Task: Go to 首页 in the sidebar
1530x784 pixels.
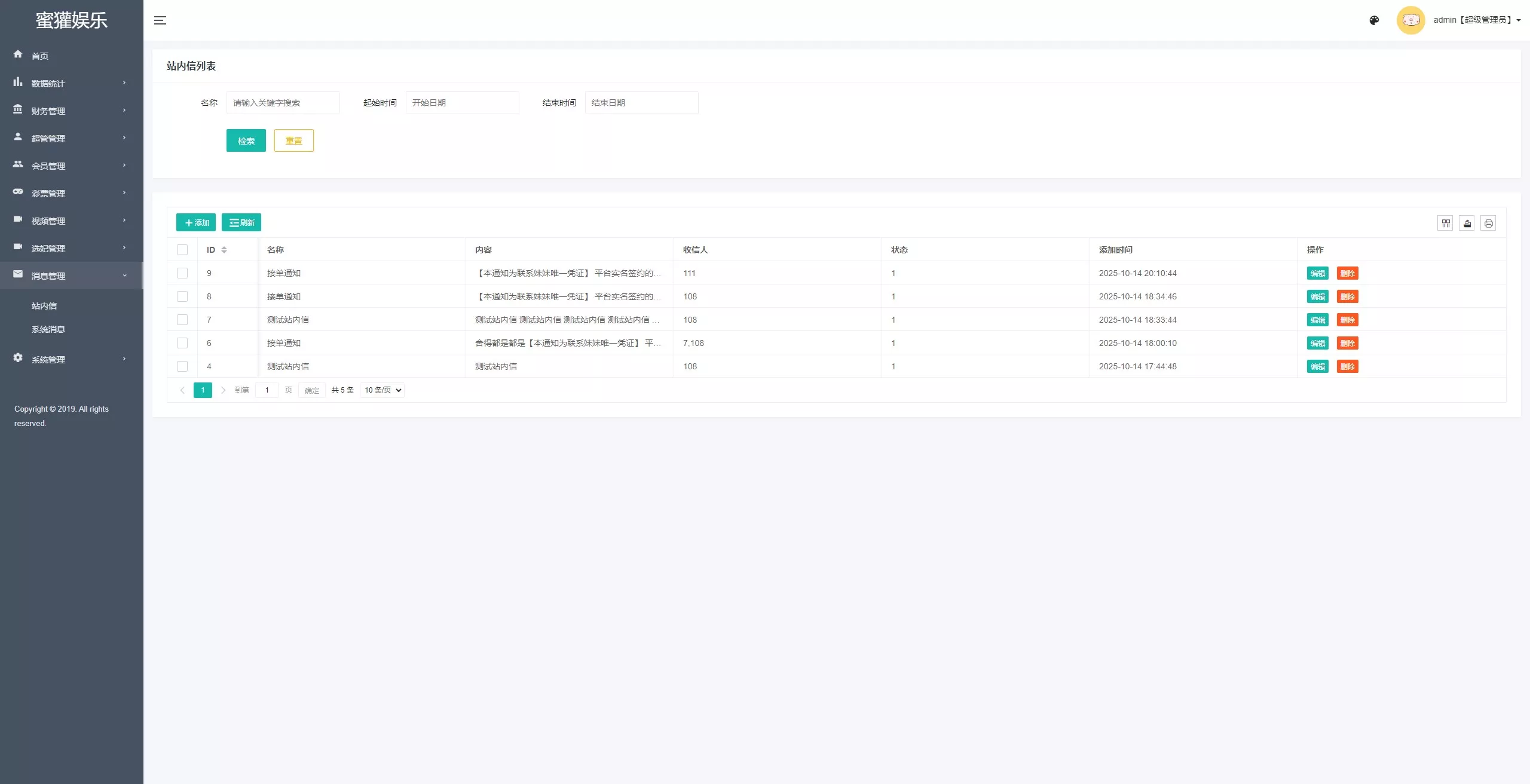Action: [x=39, y=56]
